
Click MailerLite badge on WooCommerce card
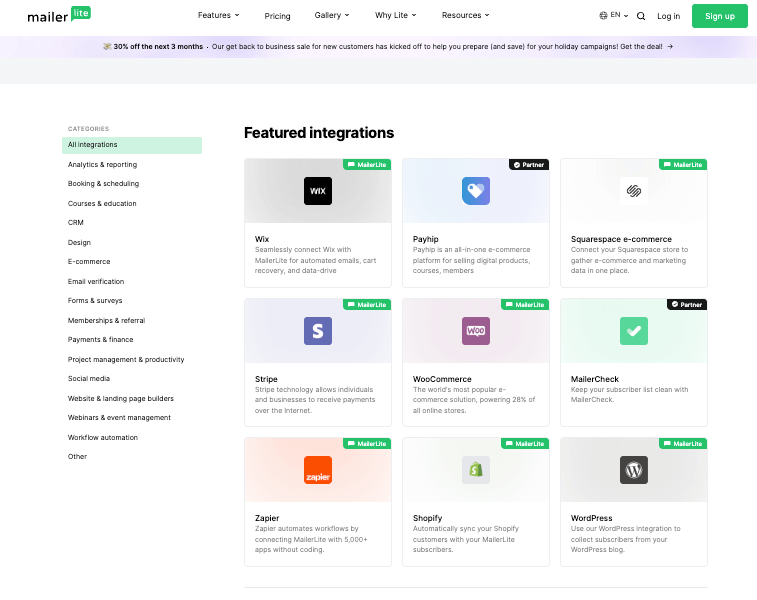coord(525,305)
